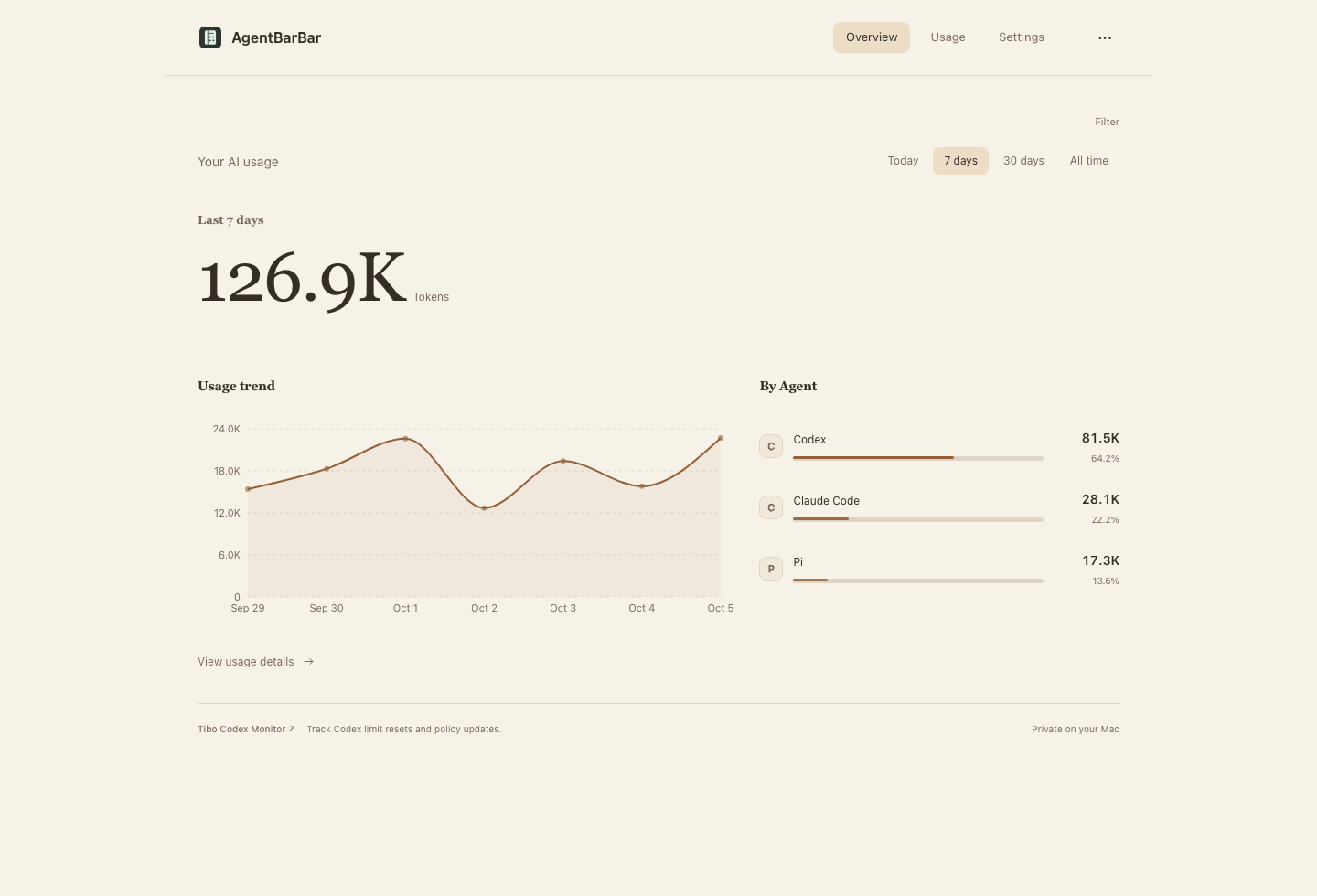Click the Oct 4 axis label

[x=641, y=608]
